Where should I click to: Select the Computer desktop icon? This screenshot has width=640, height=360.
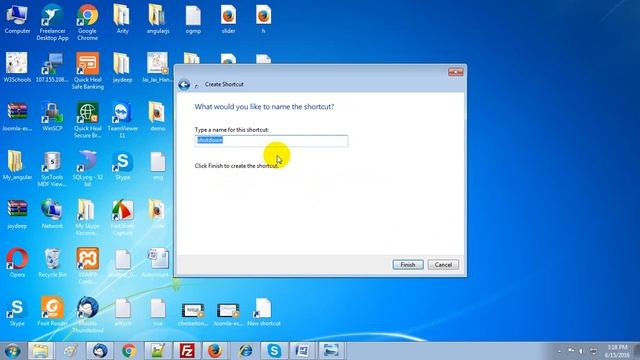click(x=17, y=20)
